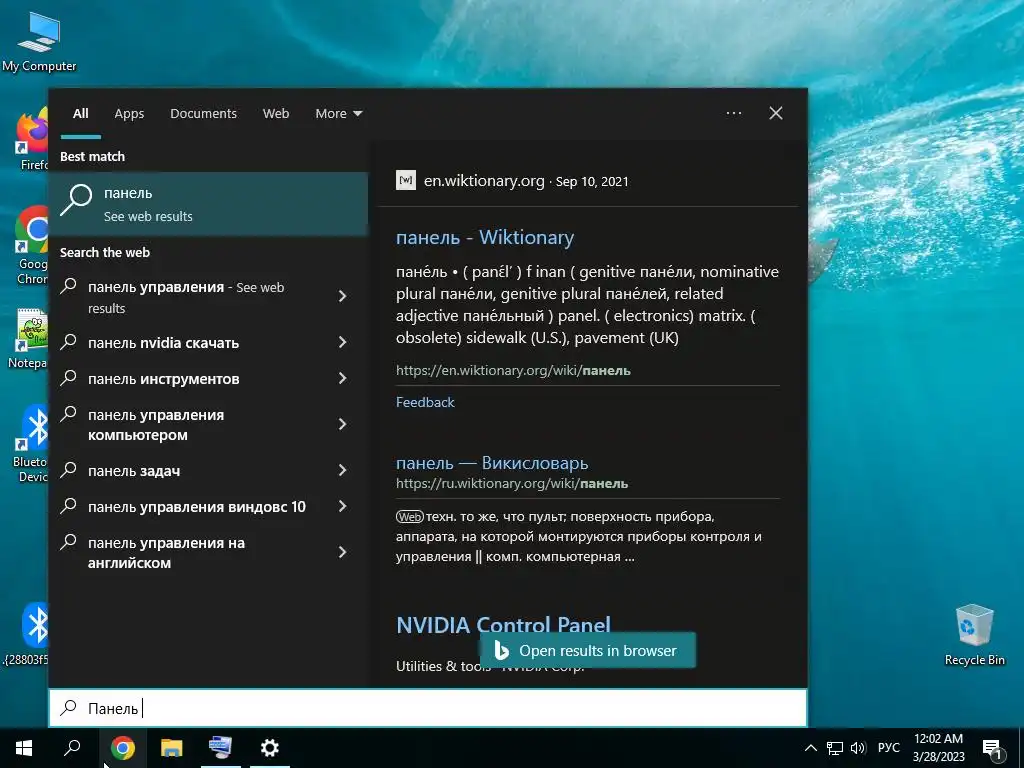This screenshot has height=768, width=1024.
Task: Open Settings gear in the taskbar
Action: pyautogui.click(x=270, y=748)
